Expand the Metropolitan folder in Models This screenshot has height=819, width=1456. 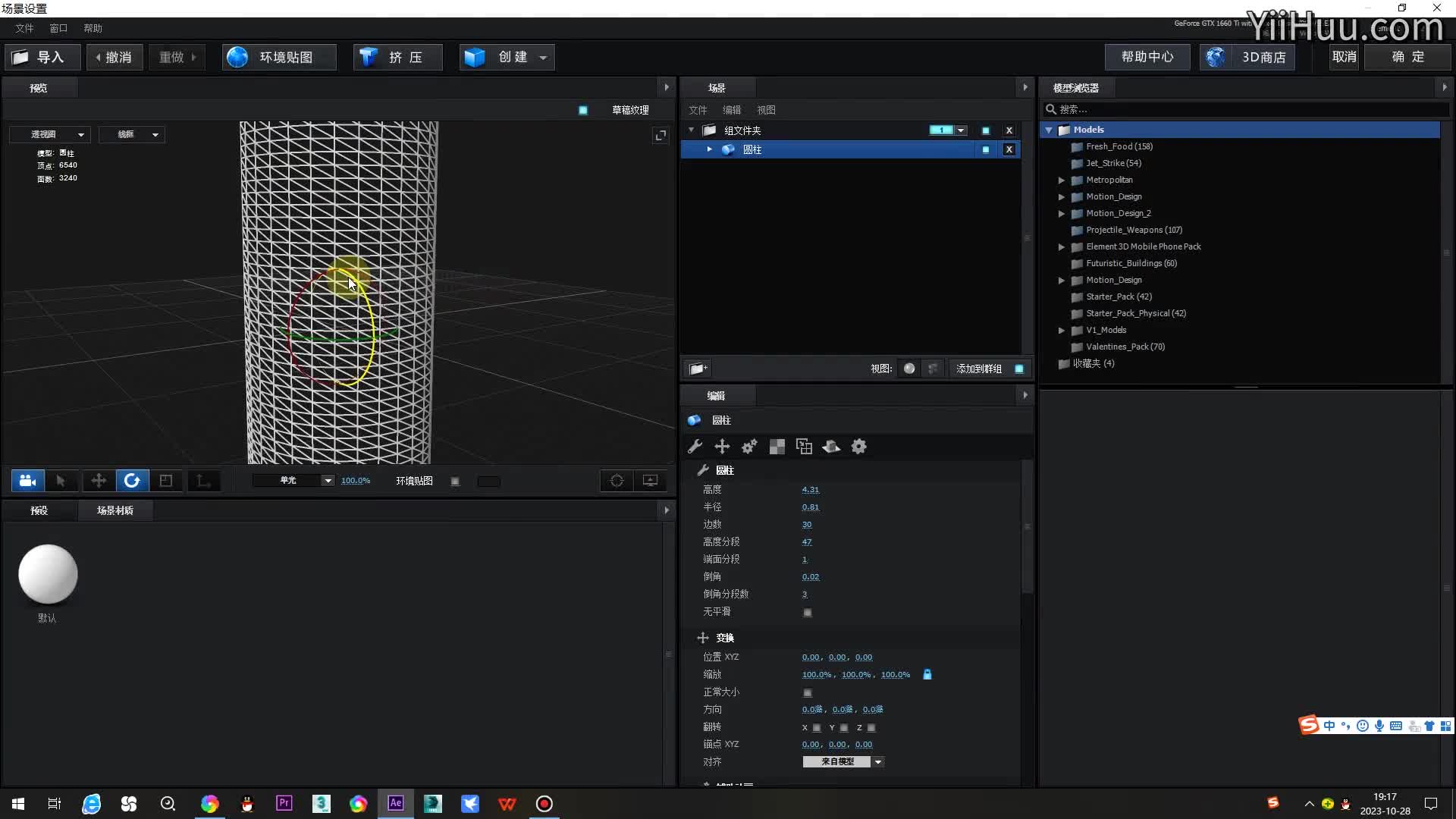pyautogui.click(x=1062, y=180)
